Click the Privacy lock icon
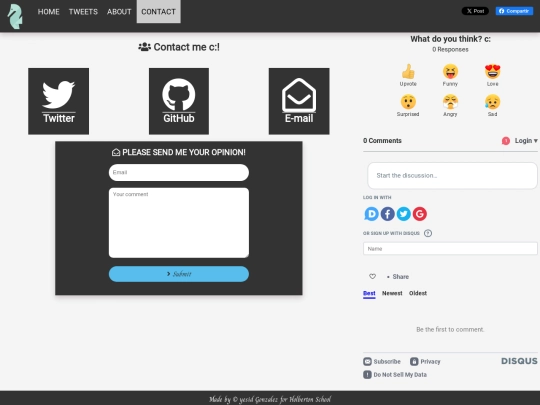 tap(414, 361)
